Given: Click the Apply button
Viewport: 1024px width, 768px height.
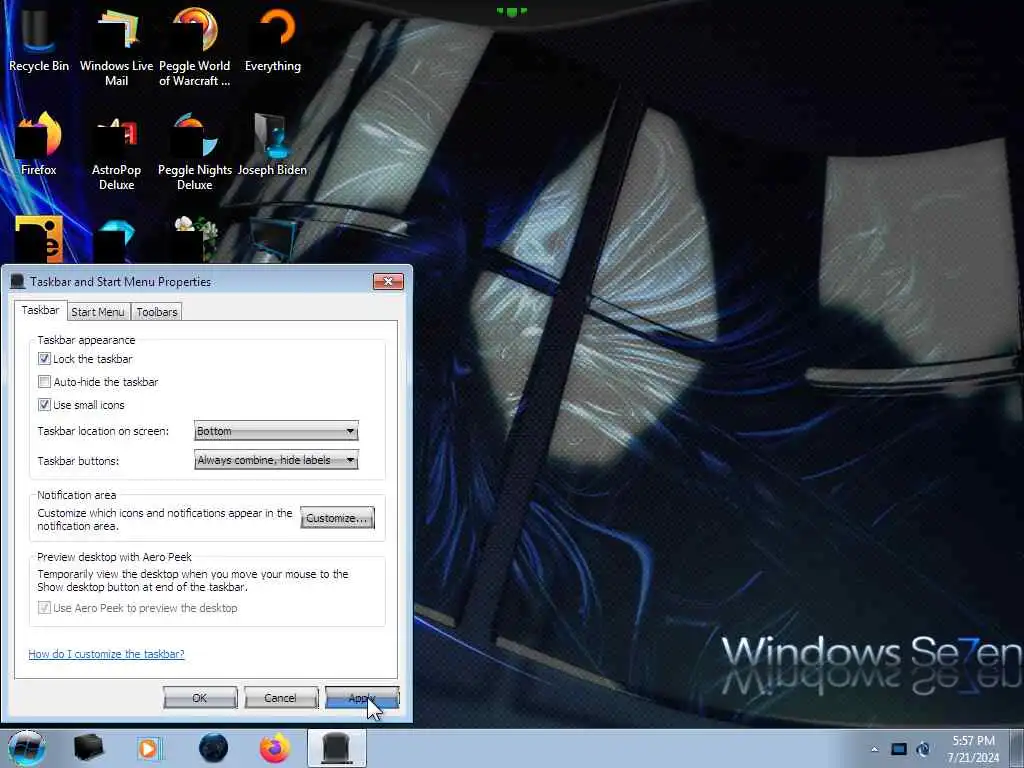Looking at the screenshot, I should click(362, 698).
